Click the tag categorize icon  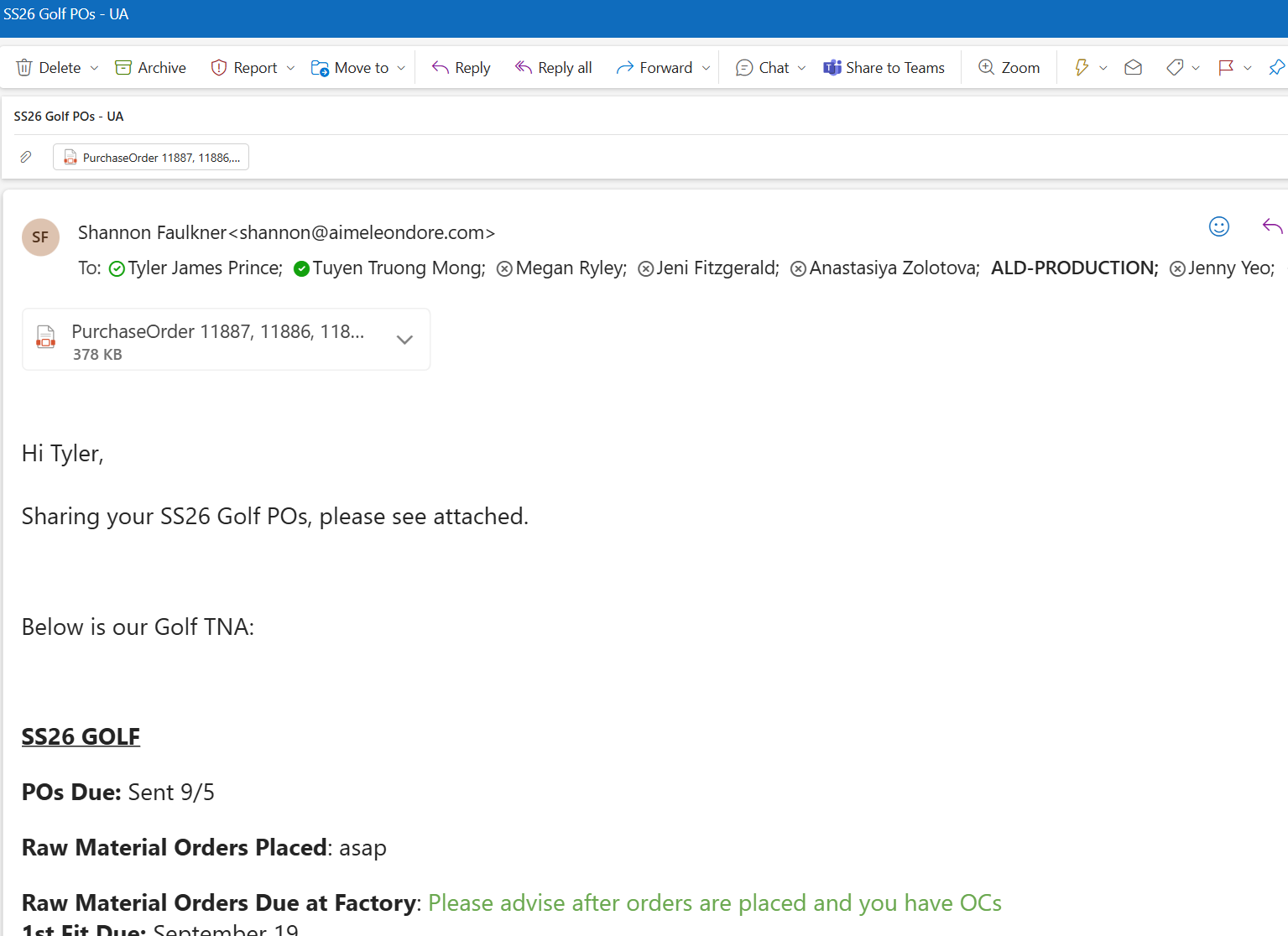click(1175, 68)
